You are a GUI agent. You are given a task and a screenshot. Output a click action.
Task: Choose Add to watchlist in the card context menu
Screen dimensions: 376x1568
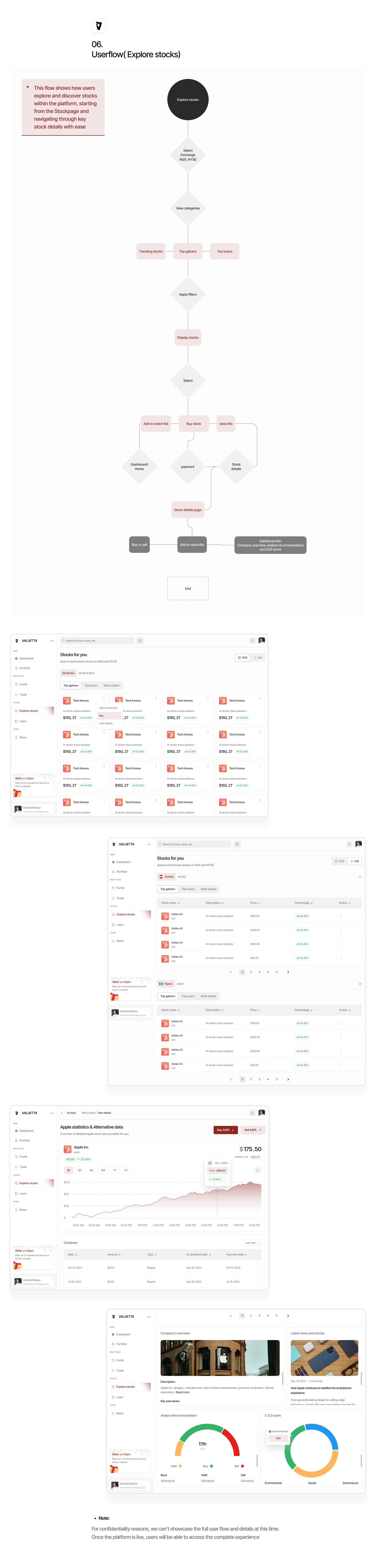(108, 708)
